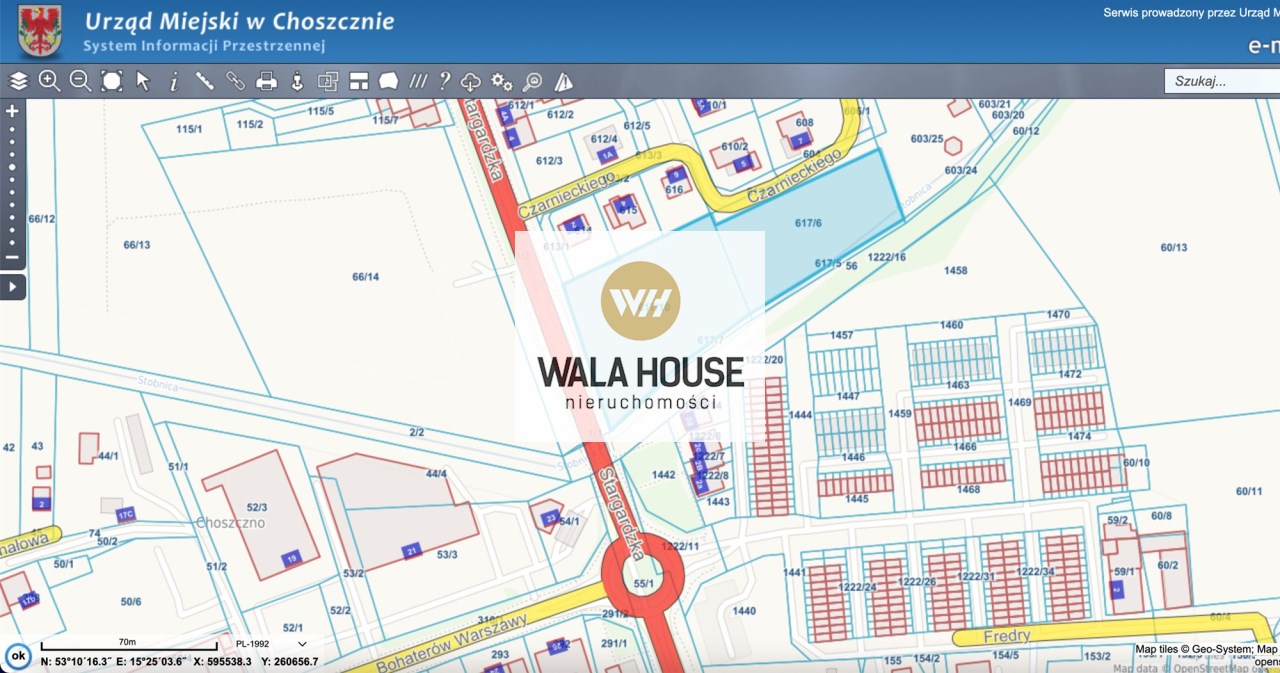Open the map layers panel
This screenshot has width=1280, height=673.
click(x=18, y=81)
